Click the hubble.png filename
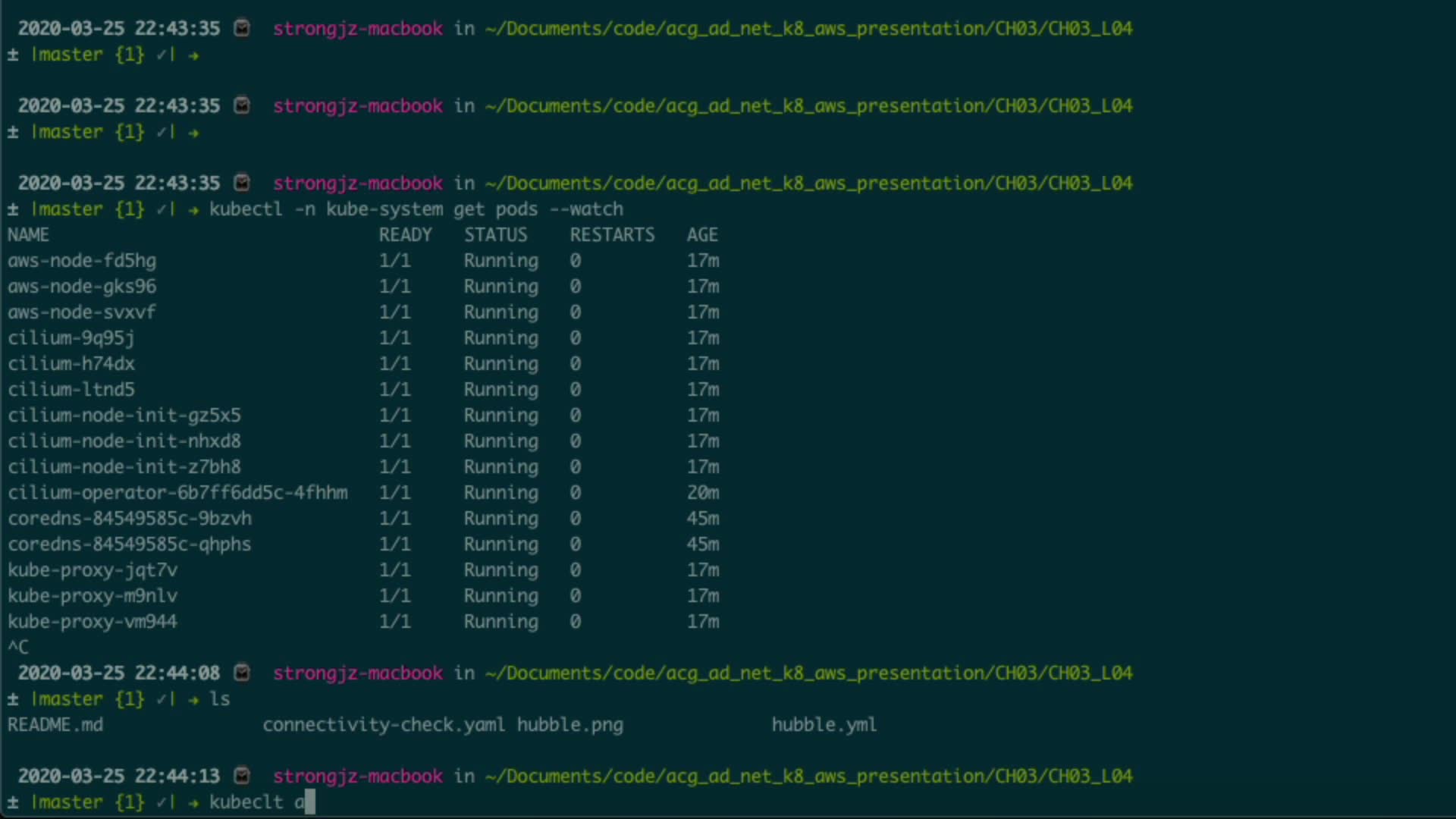 point(570,725)
